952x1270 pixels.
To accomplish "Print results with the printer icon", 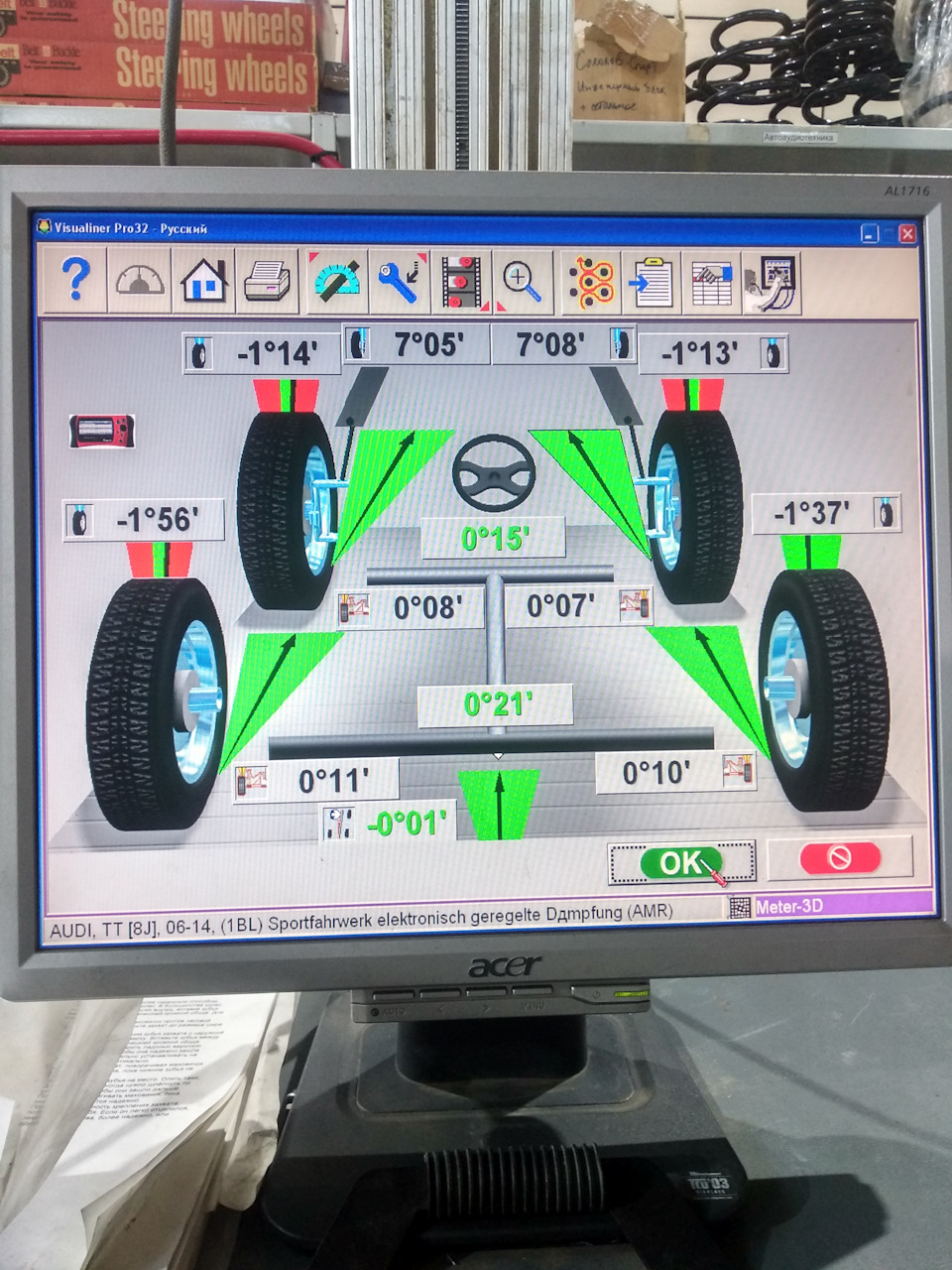I will click(268, 282).
